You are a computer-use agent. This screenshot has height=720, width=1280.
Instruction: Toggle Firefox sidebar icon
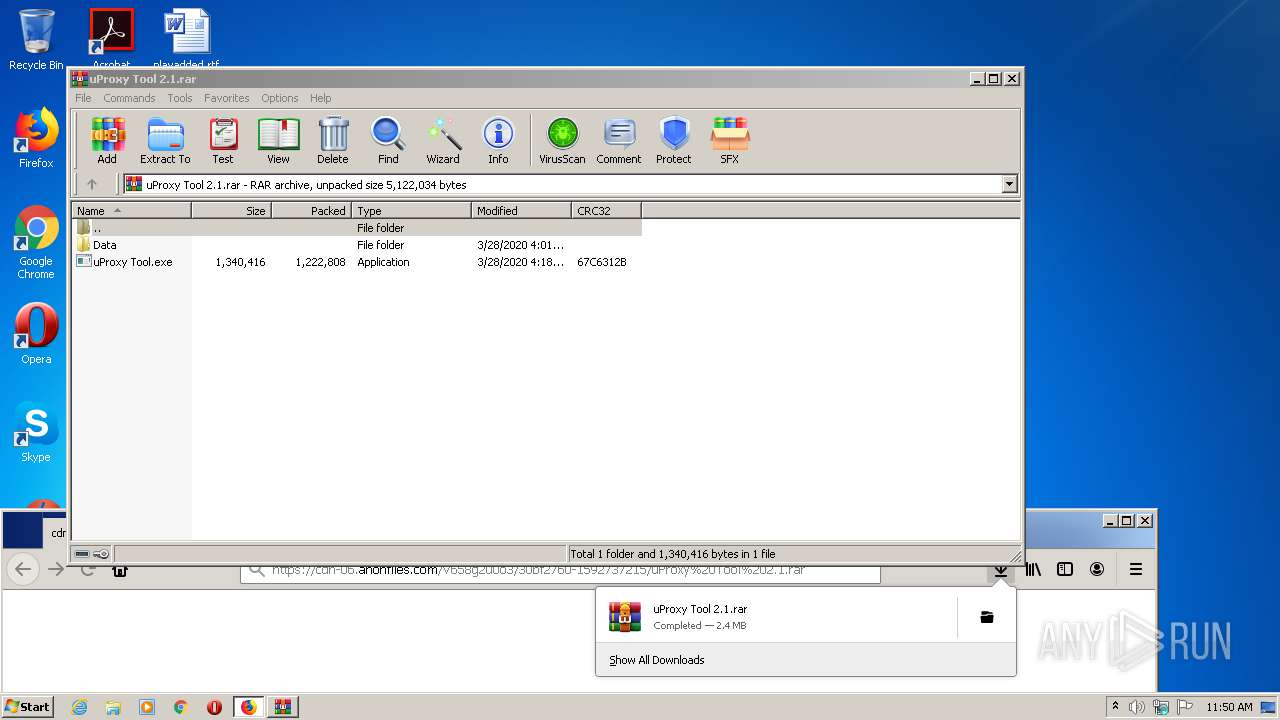[x=1065, y=569]
